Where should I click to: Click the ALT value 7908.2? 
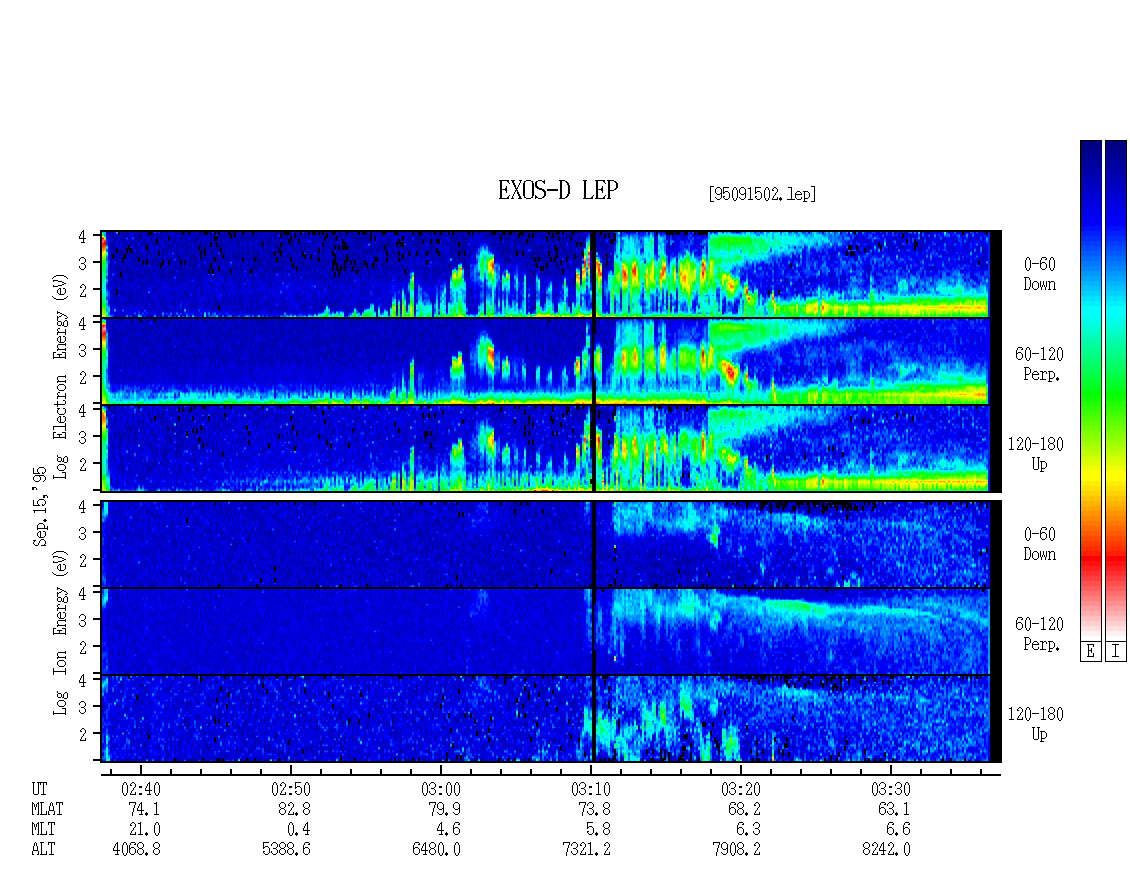737,850
